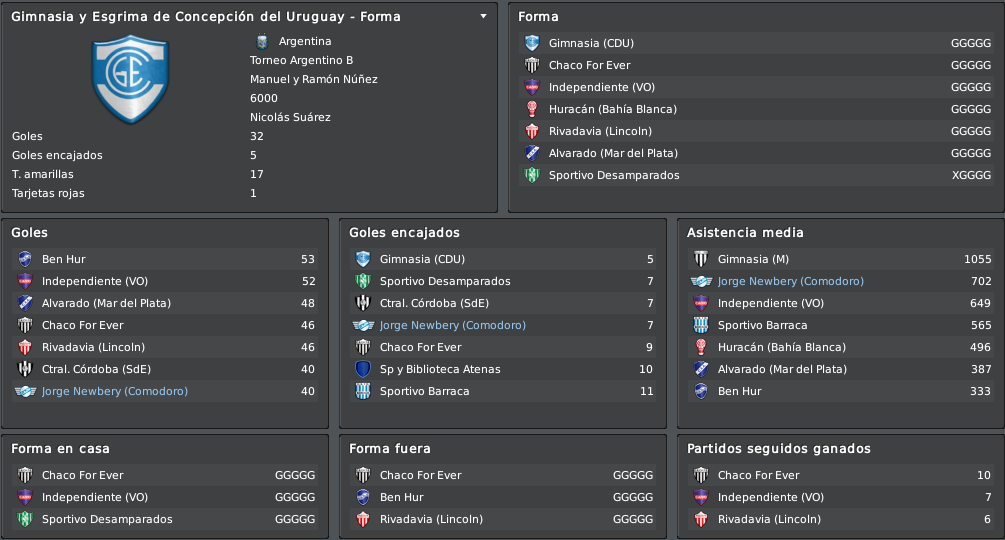Click the large Gimnasia y Esgrima club crest
The height and width of the screenshot is (540, 1005).
tap(130, 79)
